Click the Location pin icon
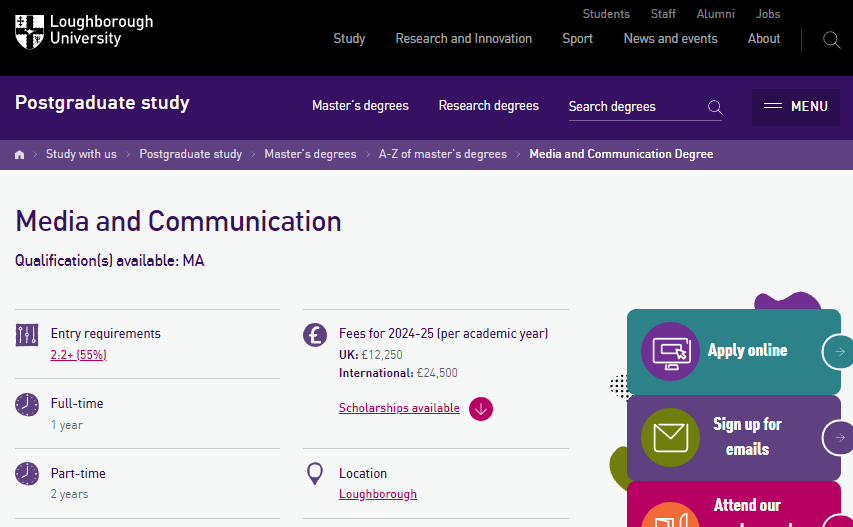This screenshot has height=527, width=853. click(x=315, y=474)
